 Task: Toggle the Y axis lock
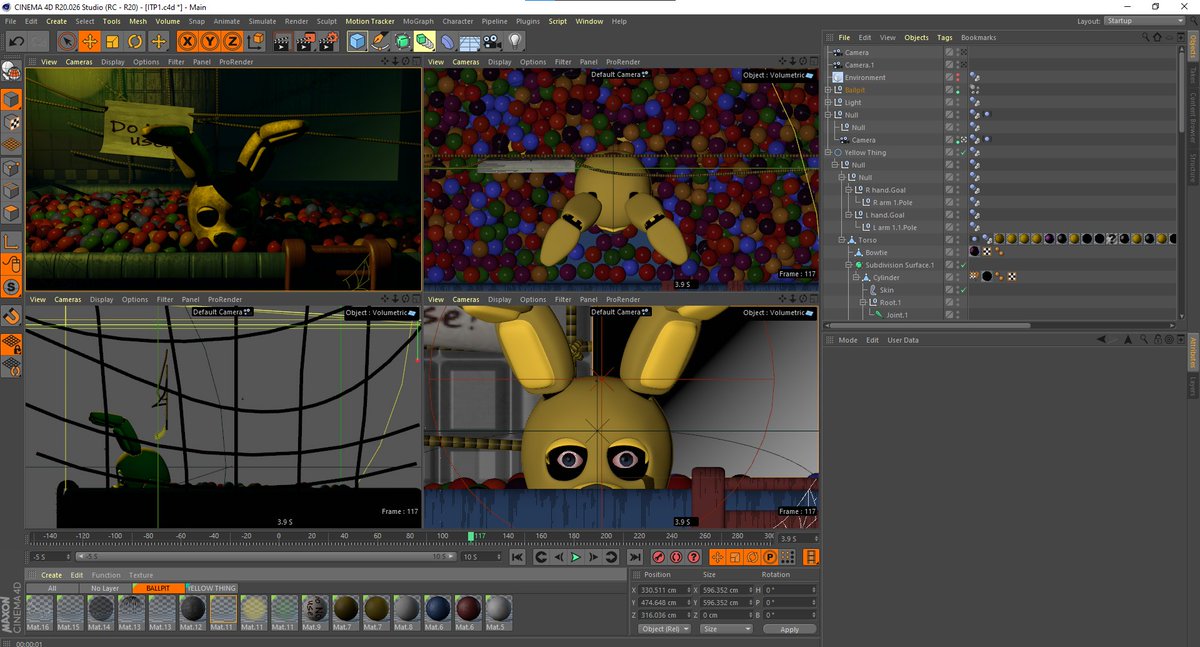210,41
